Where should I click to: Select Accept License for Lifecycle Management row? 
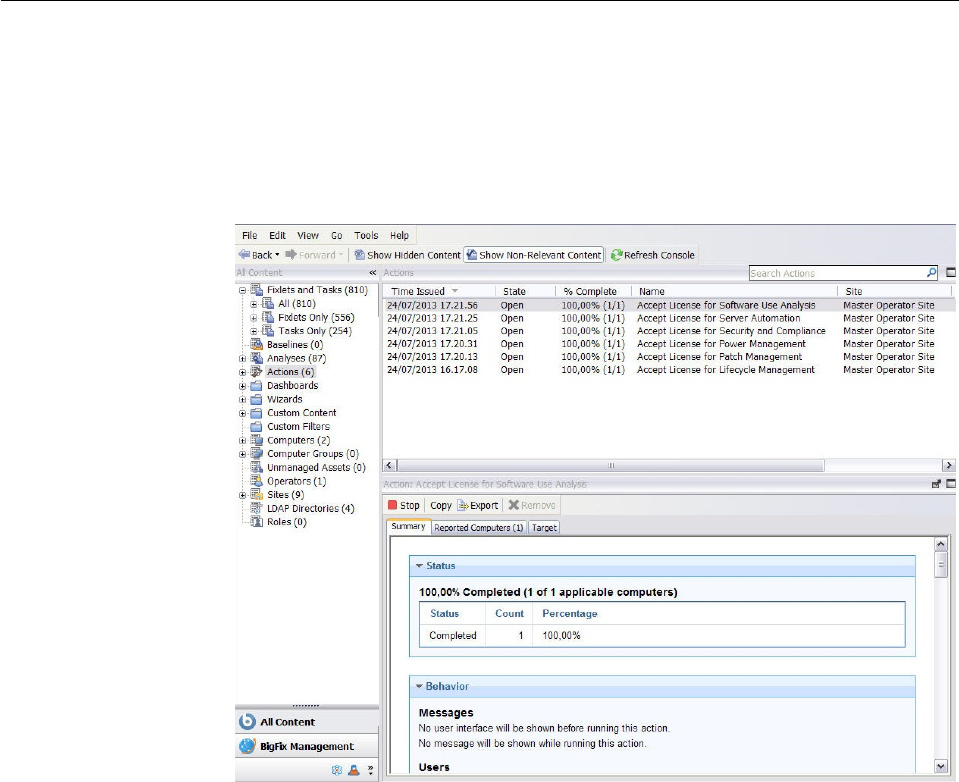point(667,369)
